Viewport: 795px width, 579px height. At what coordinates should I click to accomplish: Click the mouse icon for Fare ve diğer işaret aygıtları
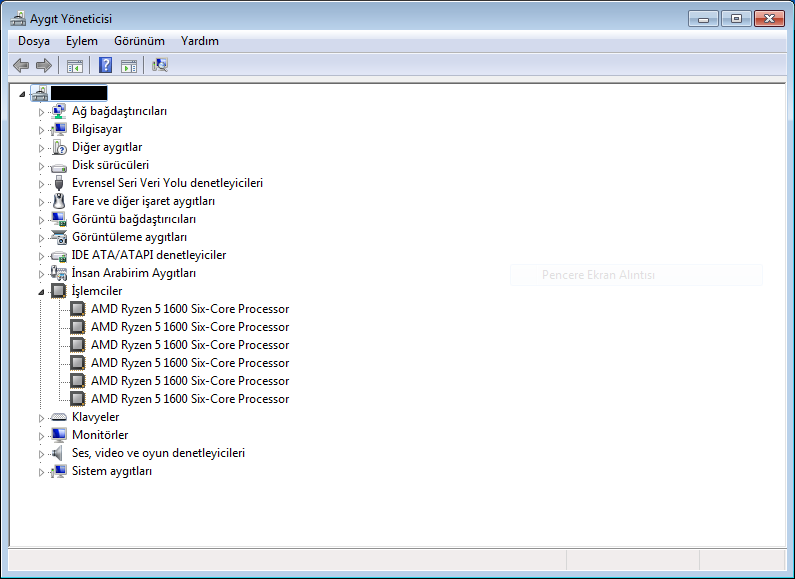pos(59,201)
